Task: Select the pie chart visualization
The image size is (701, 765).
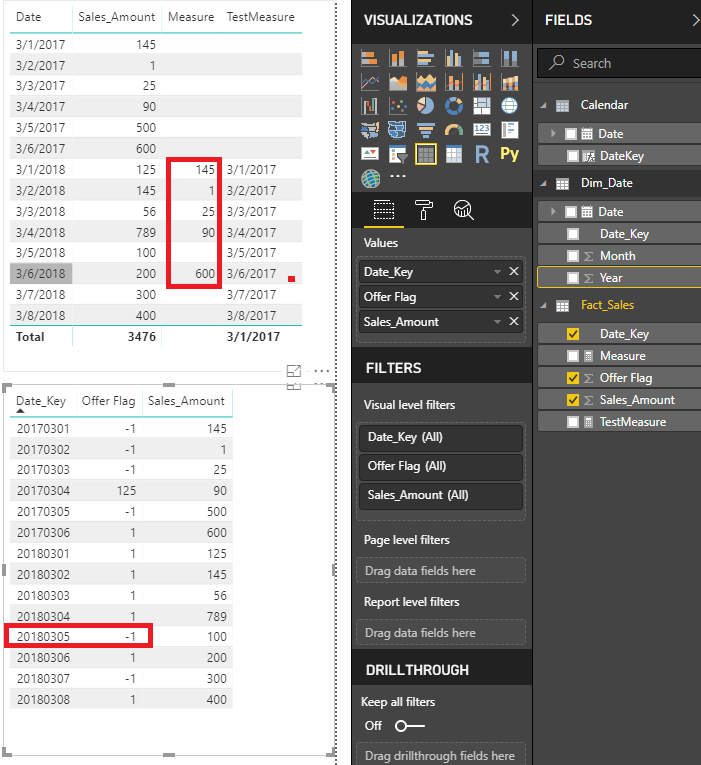Action: click(426, 106)
